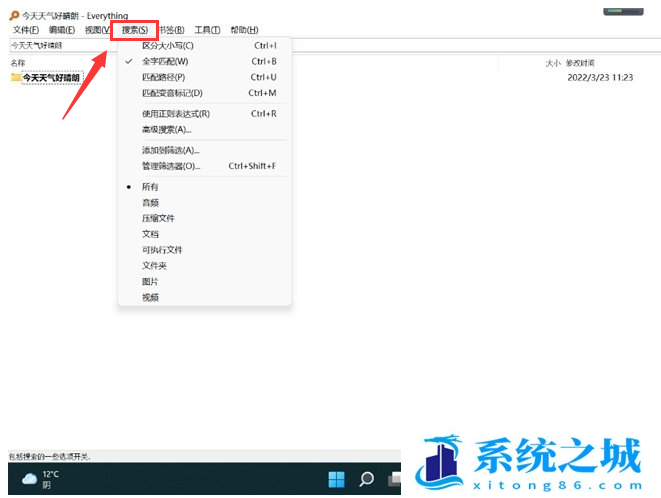The width and height of the screenshot is (661, 498).
Task: Open the taskbar weather widget
Action: (x=40, y=479)
